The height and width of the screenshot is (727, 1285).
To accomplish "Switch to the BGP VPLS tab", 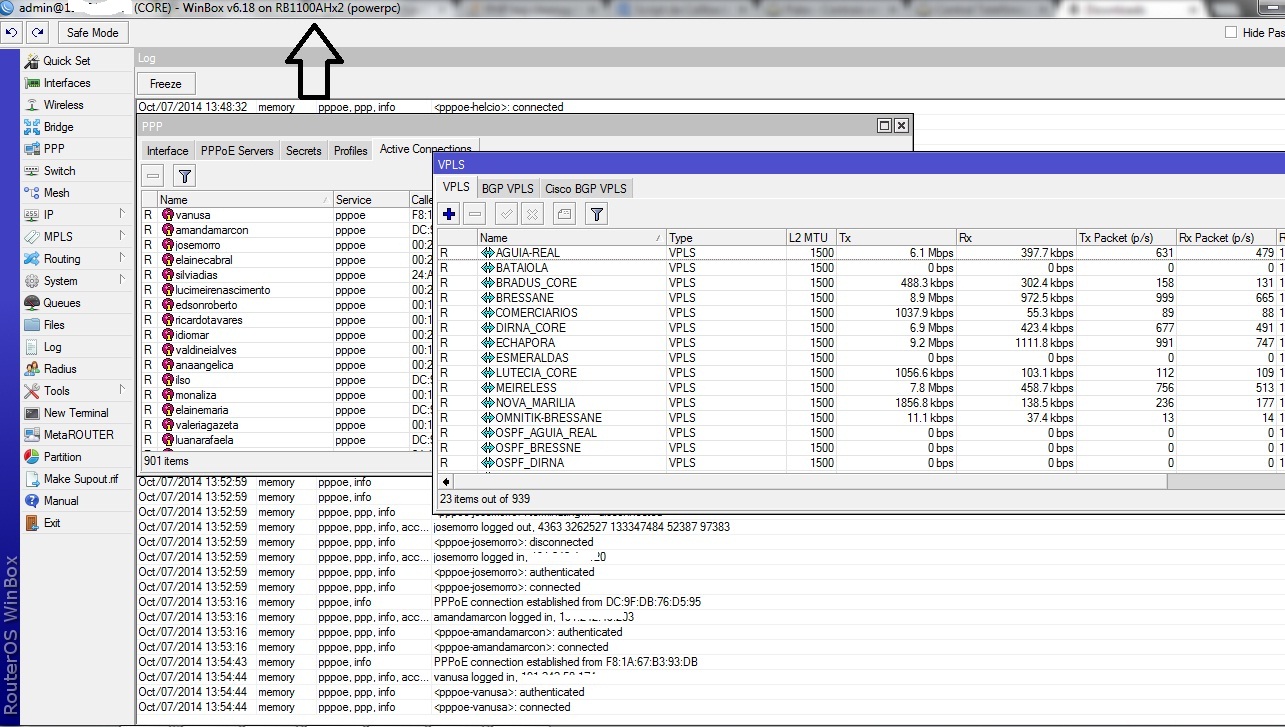I will [507, 188].
